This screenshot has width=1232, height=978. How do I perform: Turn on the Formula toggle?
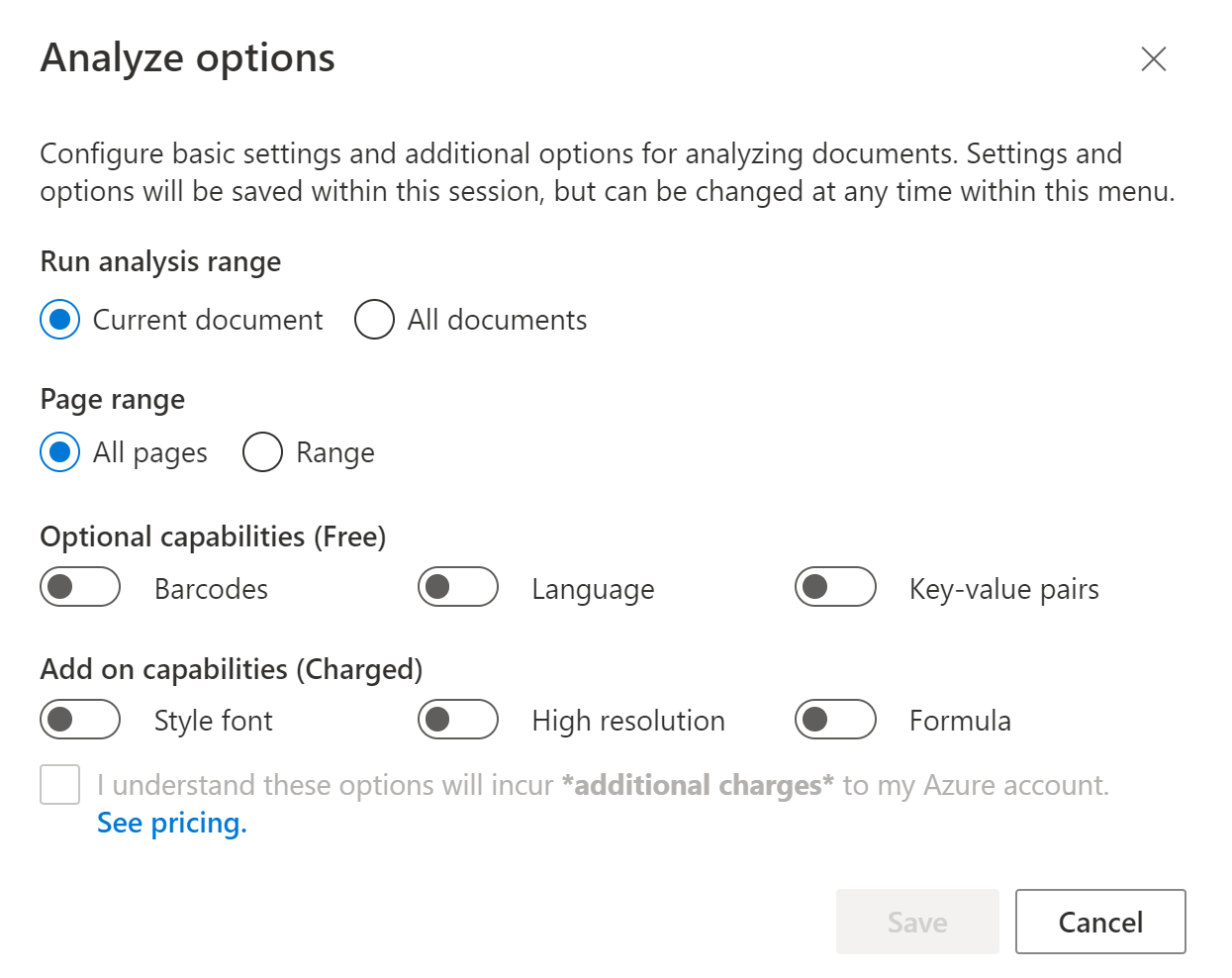coord(835,720)
